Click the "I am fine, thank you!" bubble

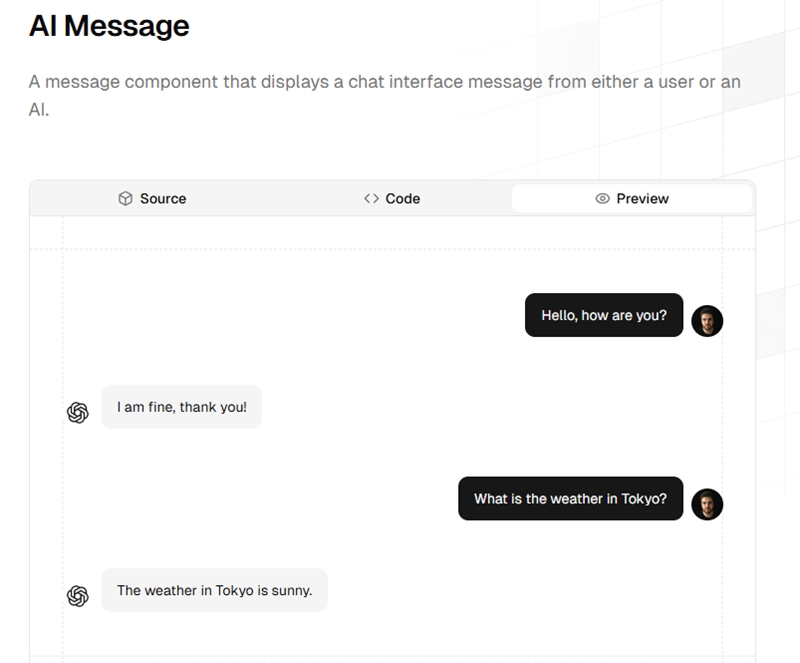[x=182, y=407]
